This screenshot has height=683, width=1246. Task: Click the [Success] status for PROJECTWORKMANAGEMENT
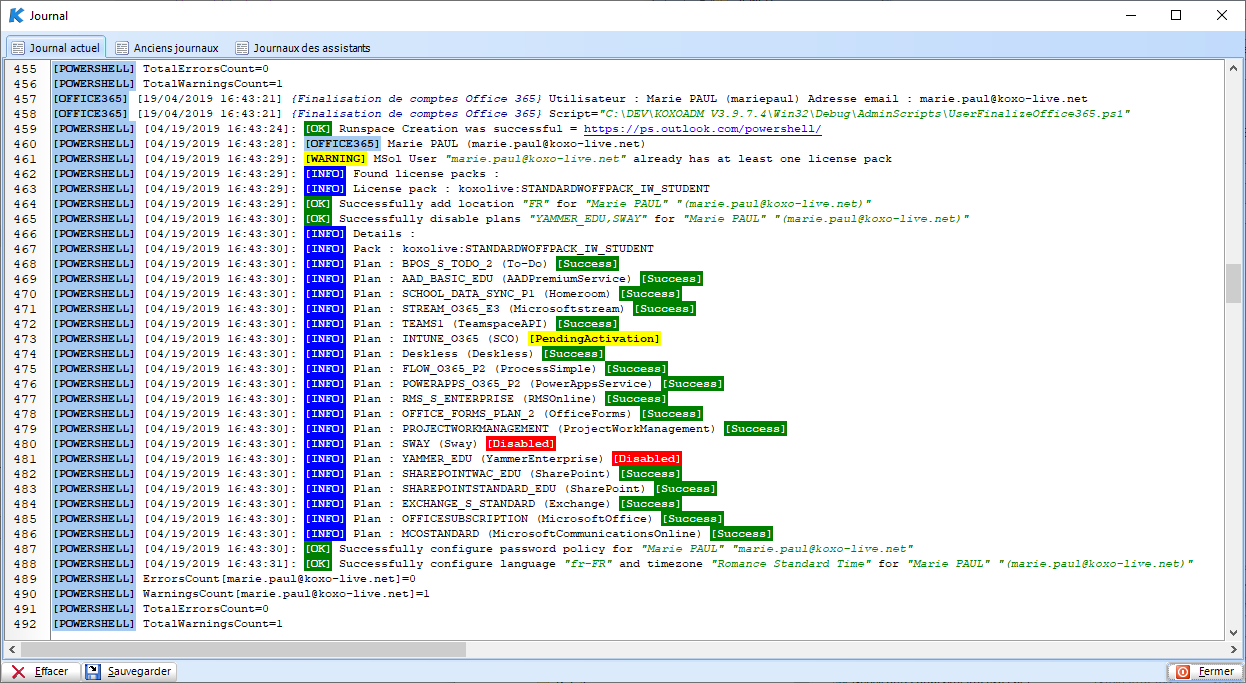tap(755, 429)
